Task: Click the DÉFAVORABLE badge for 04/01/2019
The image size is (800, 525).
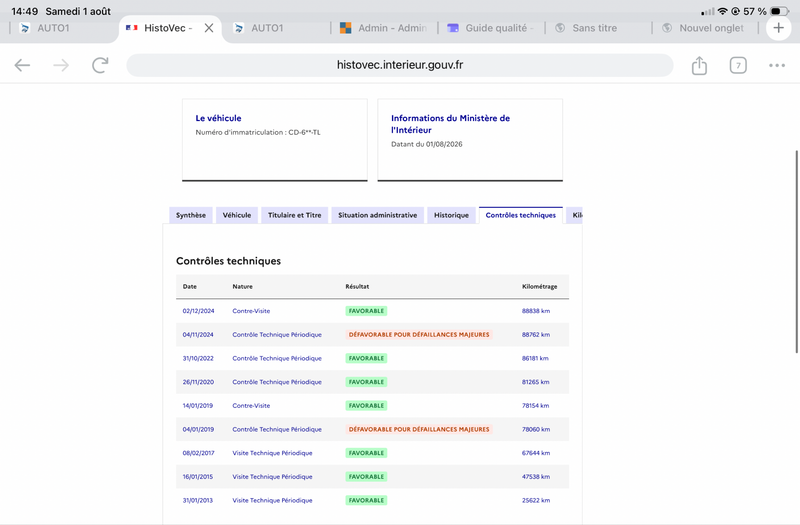Action: coord(419,430)
